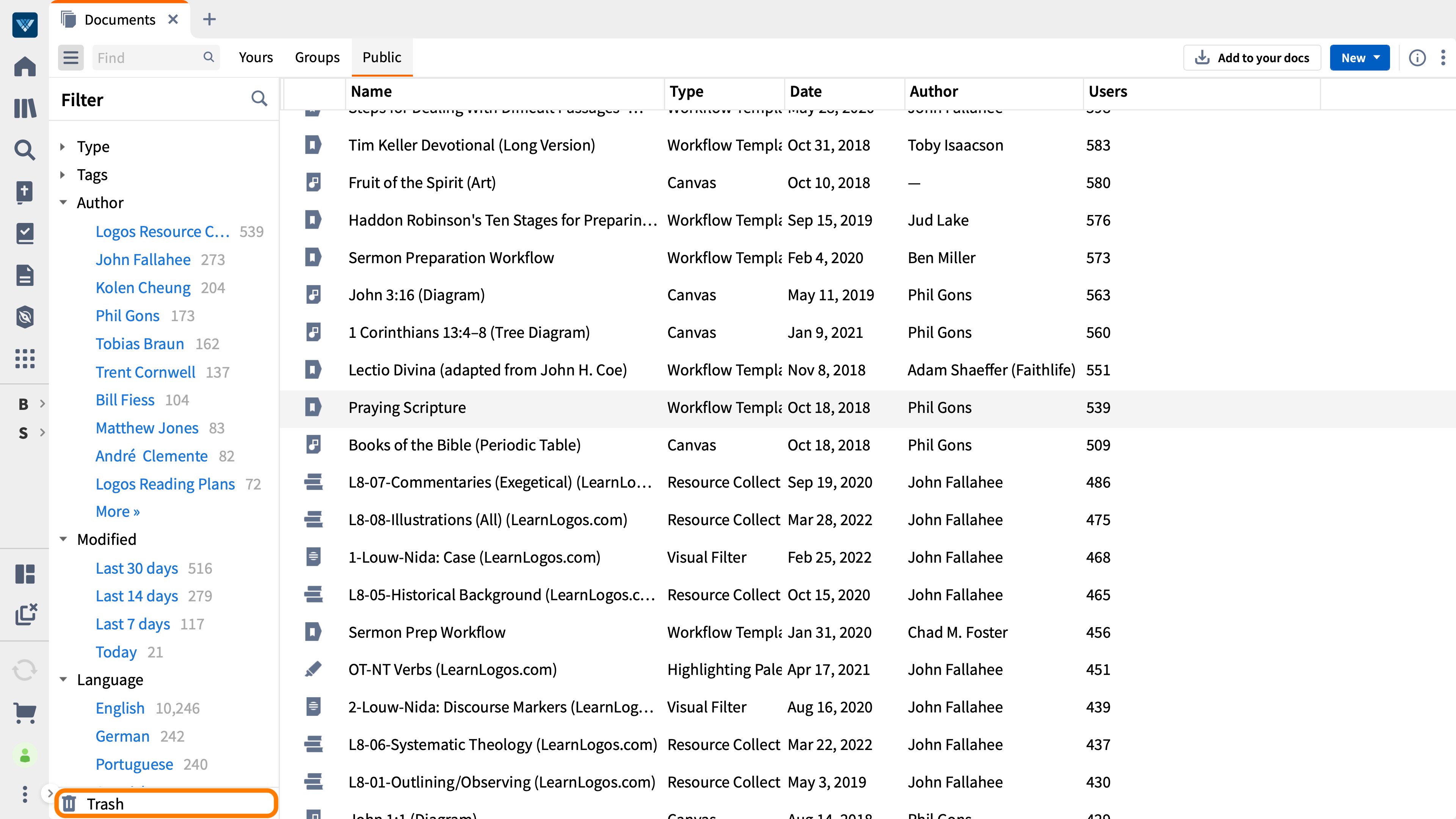Viewport: 1456px width, 819px height.
Task: Switch to the Yours tab
Action: pos(256,57)
